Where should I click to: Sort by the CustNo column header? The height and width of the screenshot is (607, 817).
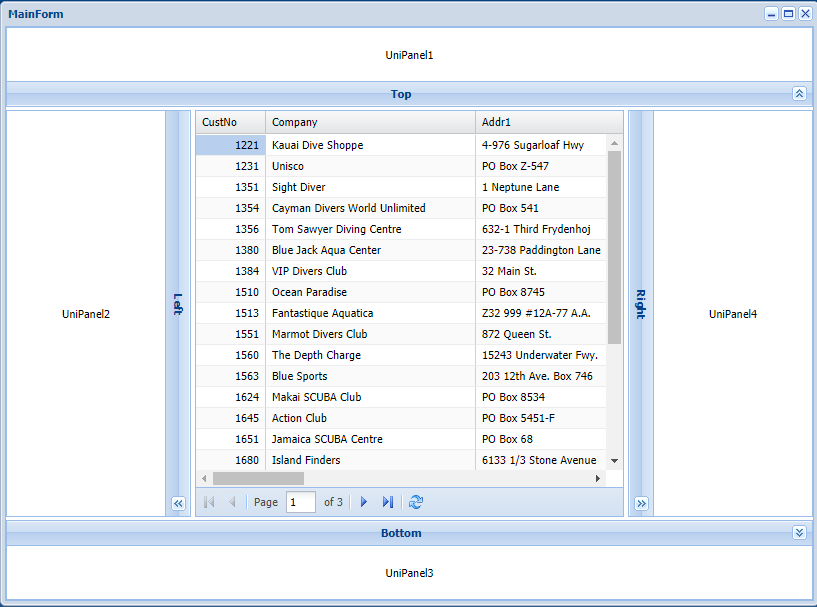click(x=230, y=122)
